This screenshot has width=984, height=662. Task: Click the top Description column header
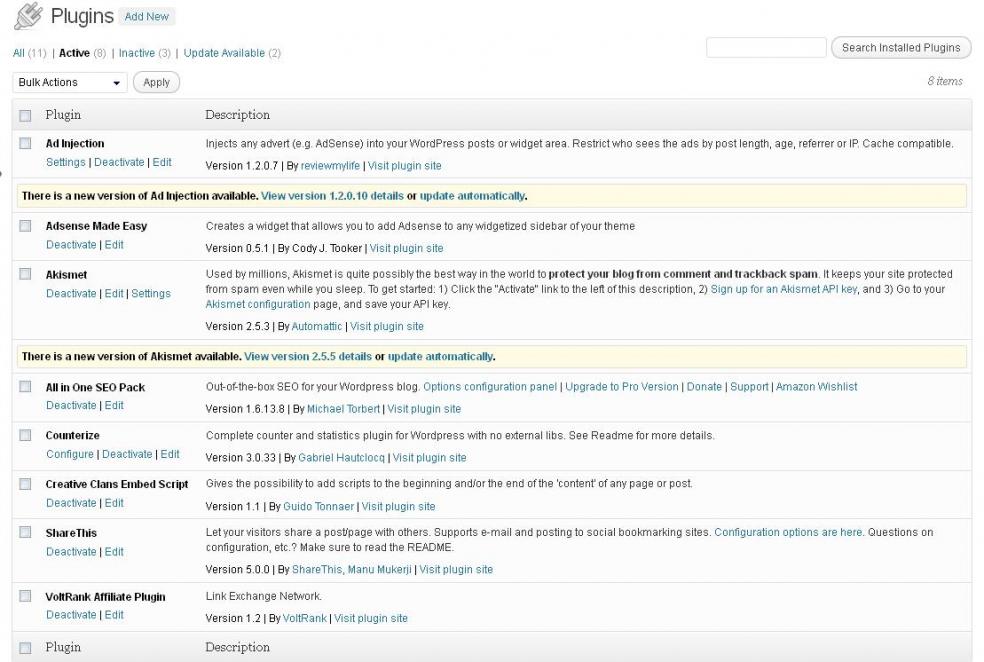tap(237, 115)
